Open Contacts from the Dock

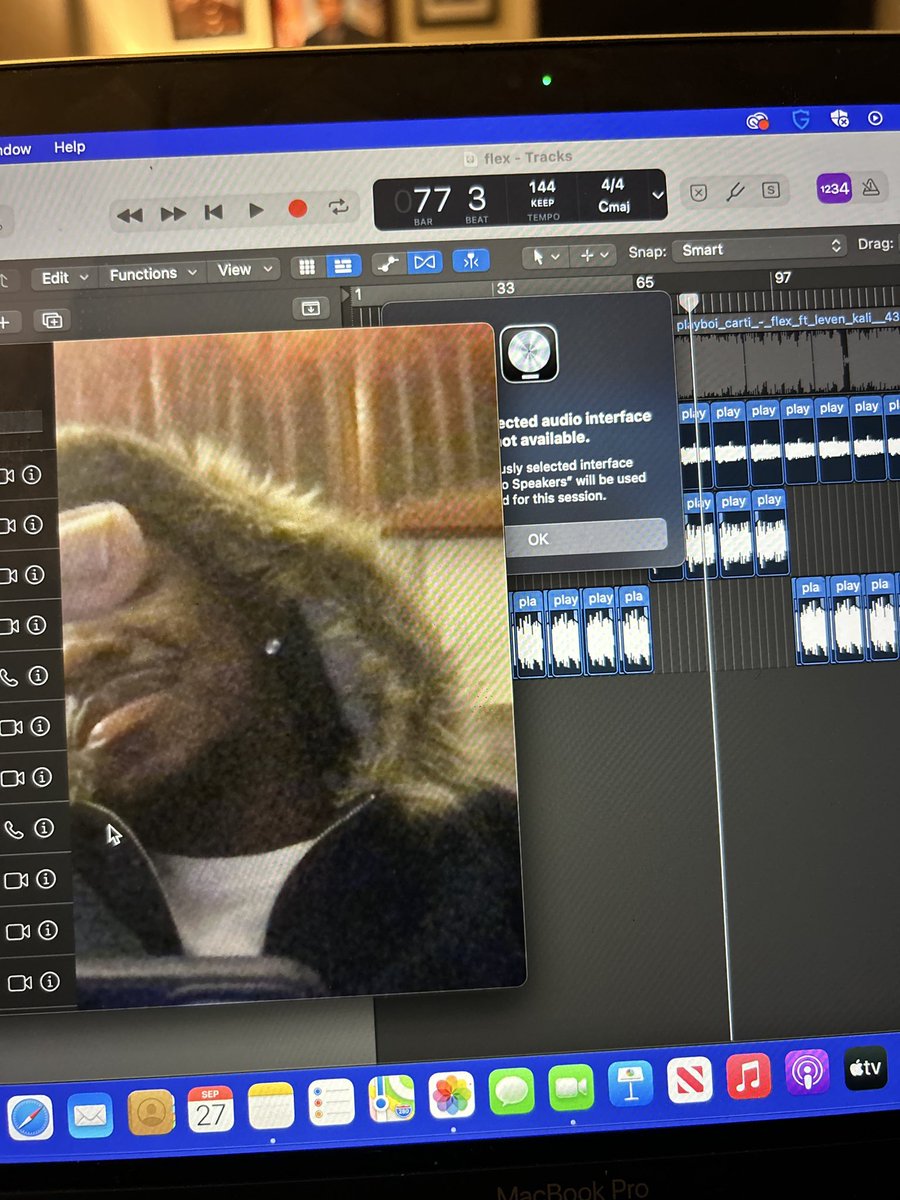click(151, 1111)
